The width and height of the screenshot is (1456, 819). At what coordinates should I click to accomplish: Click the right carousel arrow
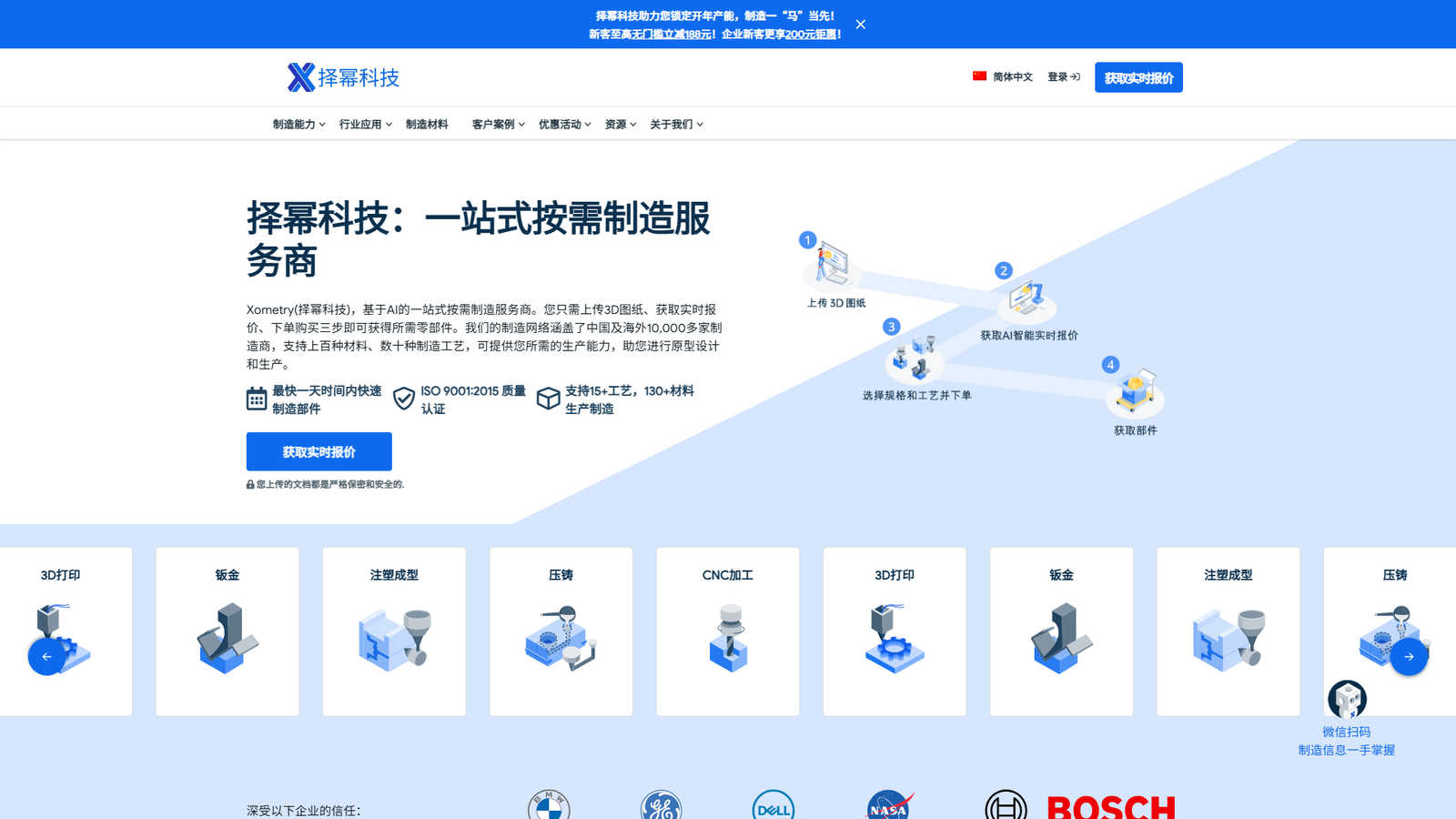pyautogui.click(x=1409, y=656)
